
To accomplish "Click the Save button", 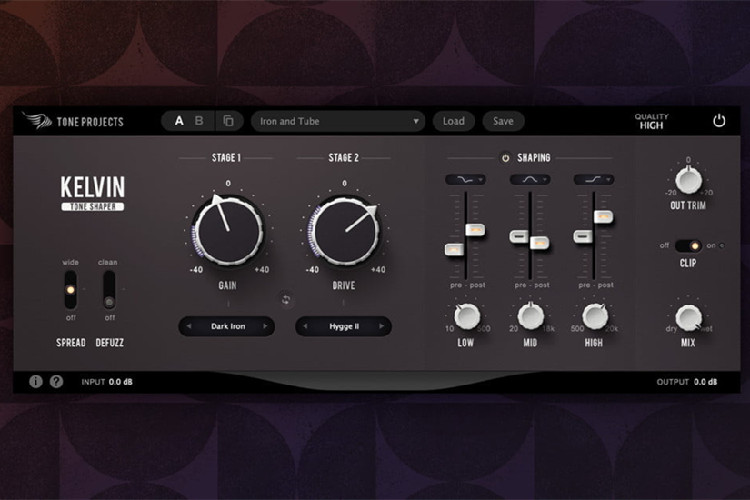I will [503, 122].
